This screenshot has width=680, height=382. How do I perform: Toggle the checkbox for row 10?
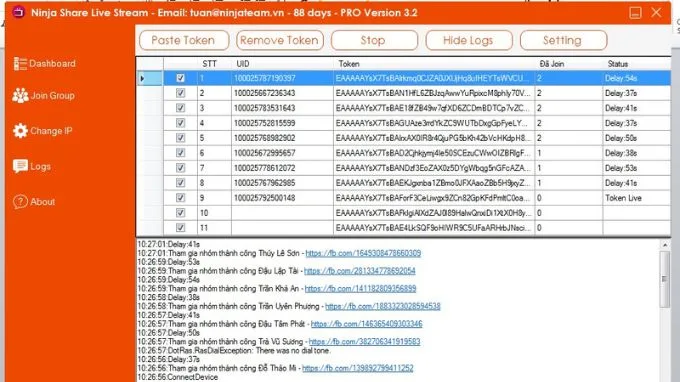pos(180,212)
